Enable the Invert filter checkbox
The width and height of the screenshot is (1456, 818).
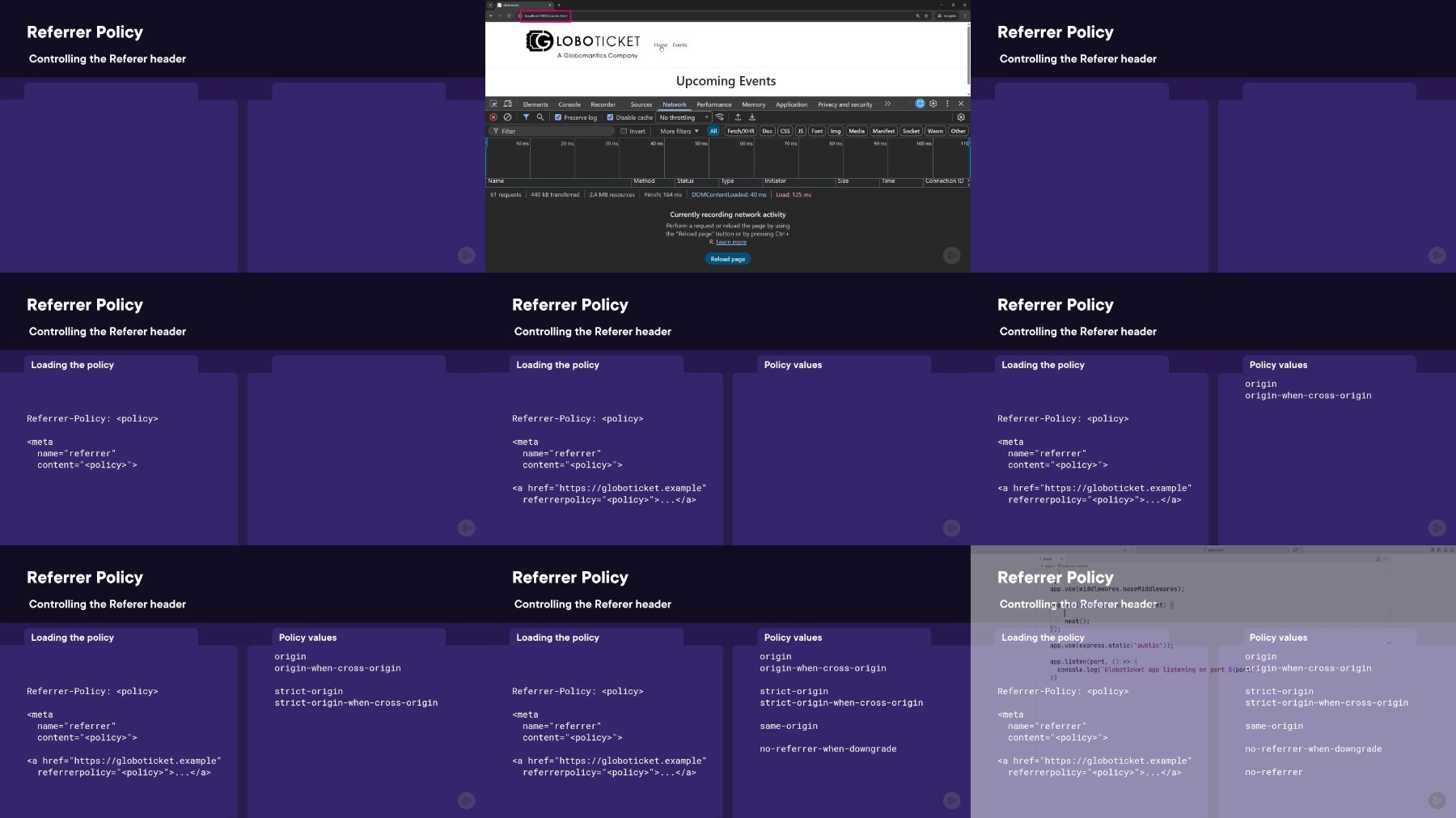[624, 131]
